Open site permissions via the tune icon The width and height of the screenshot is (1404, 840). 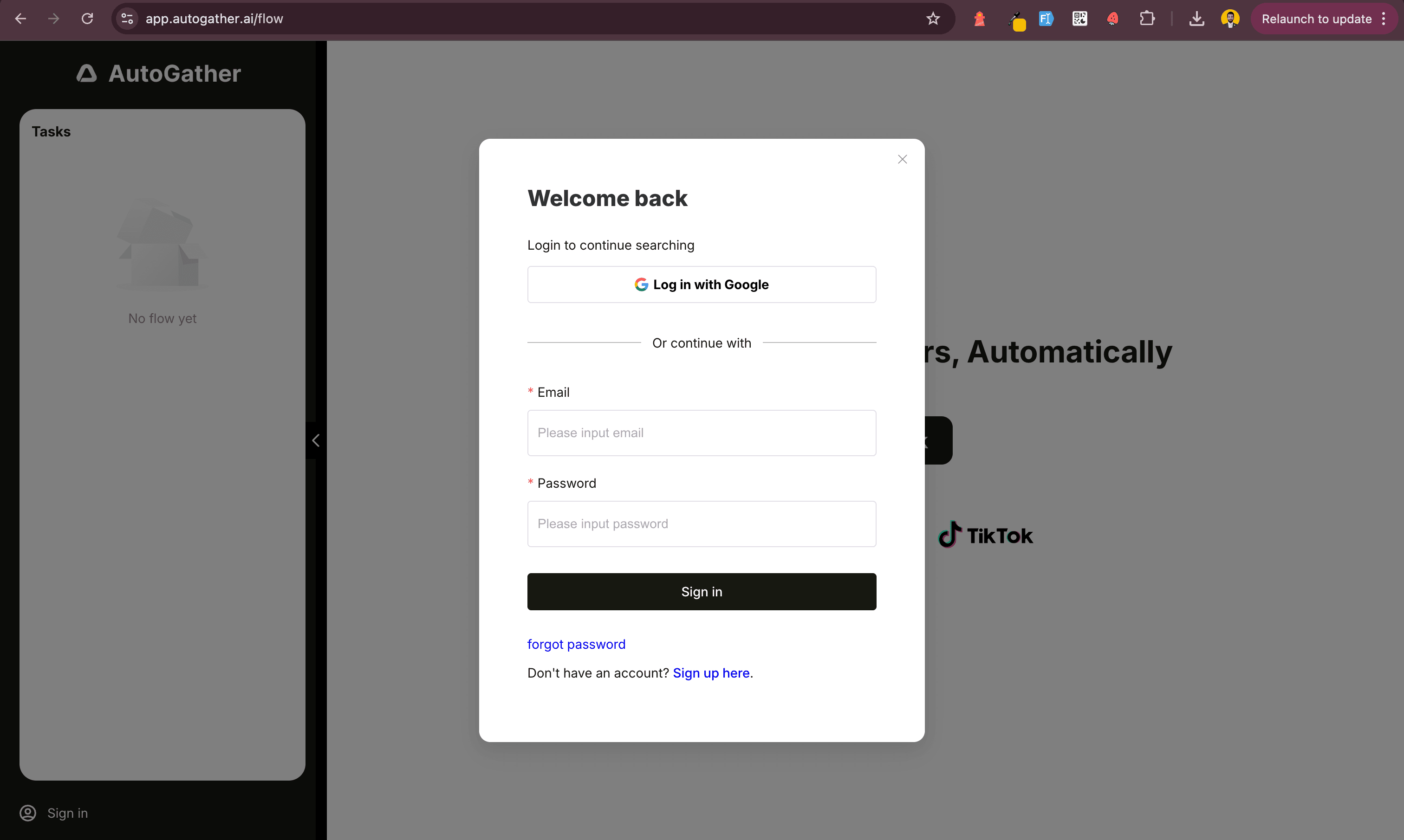pos(126,19)
